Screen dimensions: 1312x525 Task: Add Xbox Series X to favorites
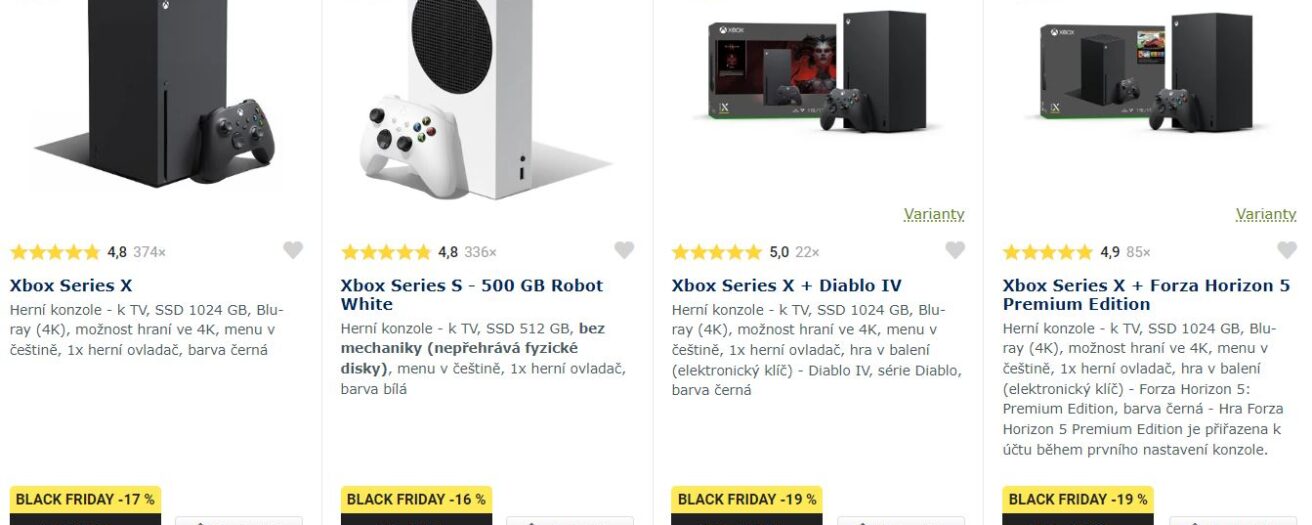293,251
